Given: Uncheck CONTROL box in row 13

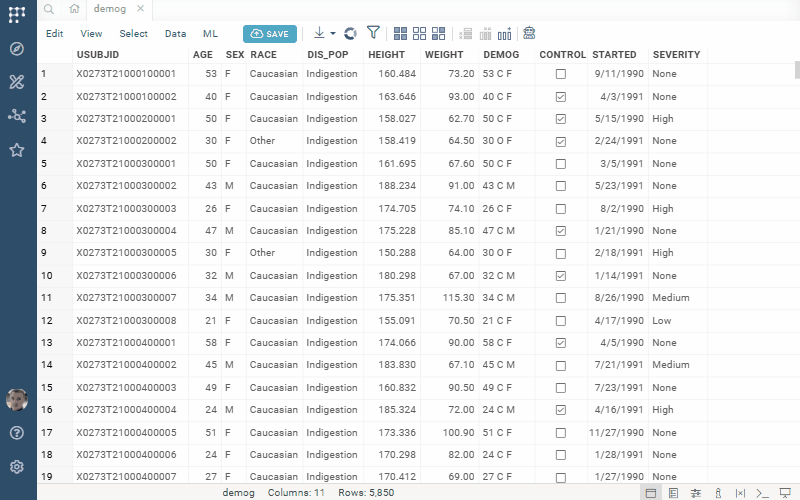Looking at the screenshot, I should coord(561,343).
